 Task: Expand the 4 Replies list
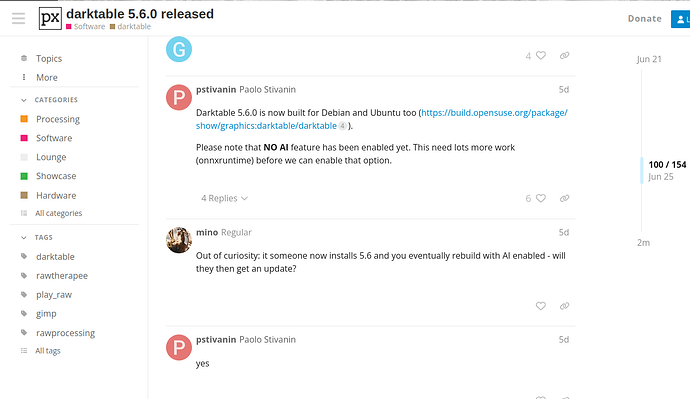224,198
